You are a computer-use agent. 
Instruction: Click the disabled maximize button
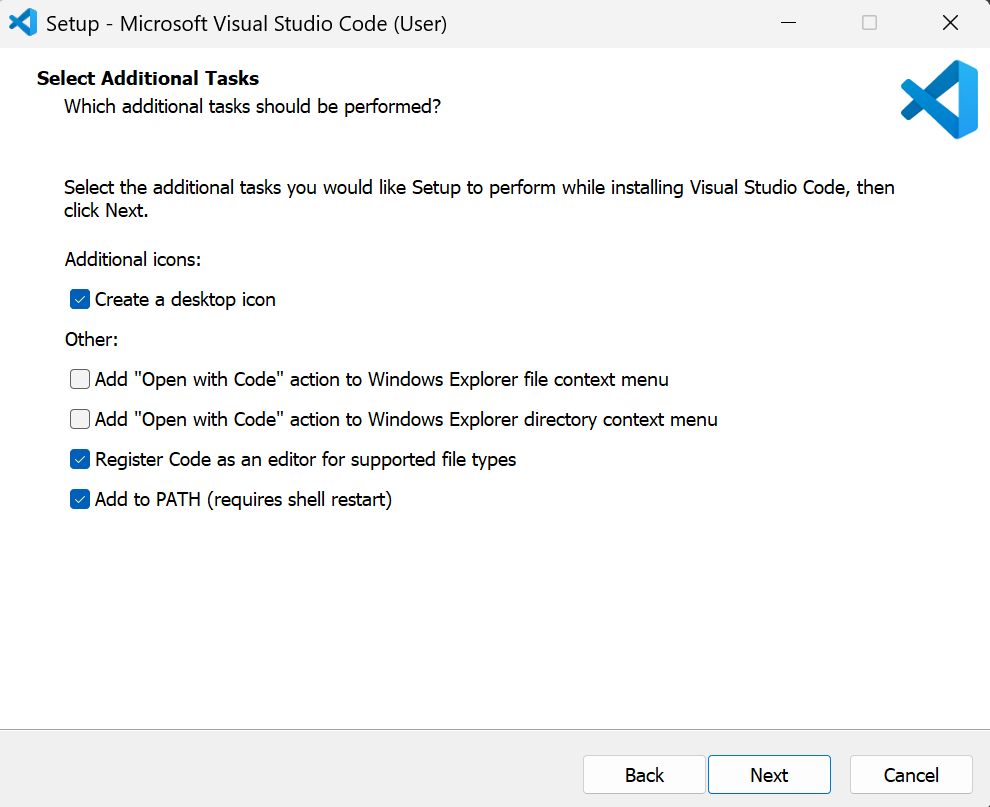click(x=869, y=23)
